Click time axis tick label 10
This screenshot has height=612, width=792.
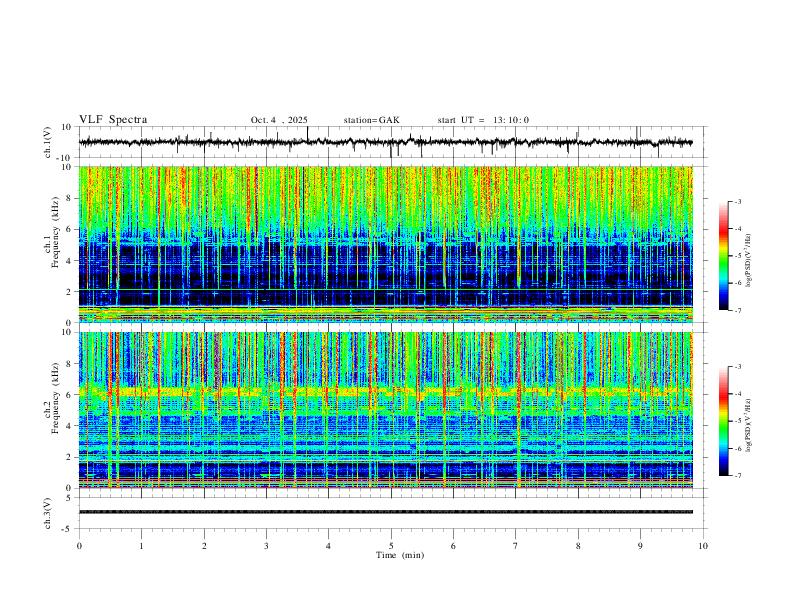[x=703, y=546]
